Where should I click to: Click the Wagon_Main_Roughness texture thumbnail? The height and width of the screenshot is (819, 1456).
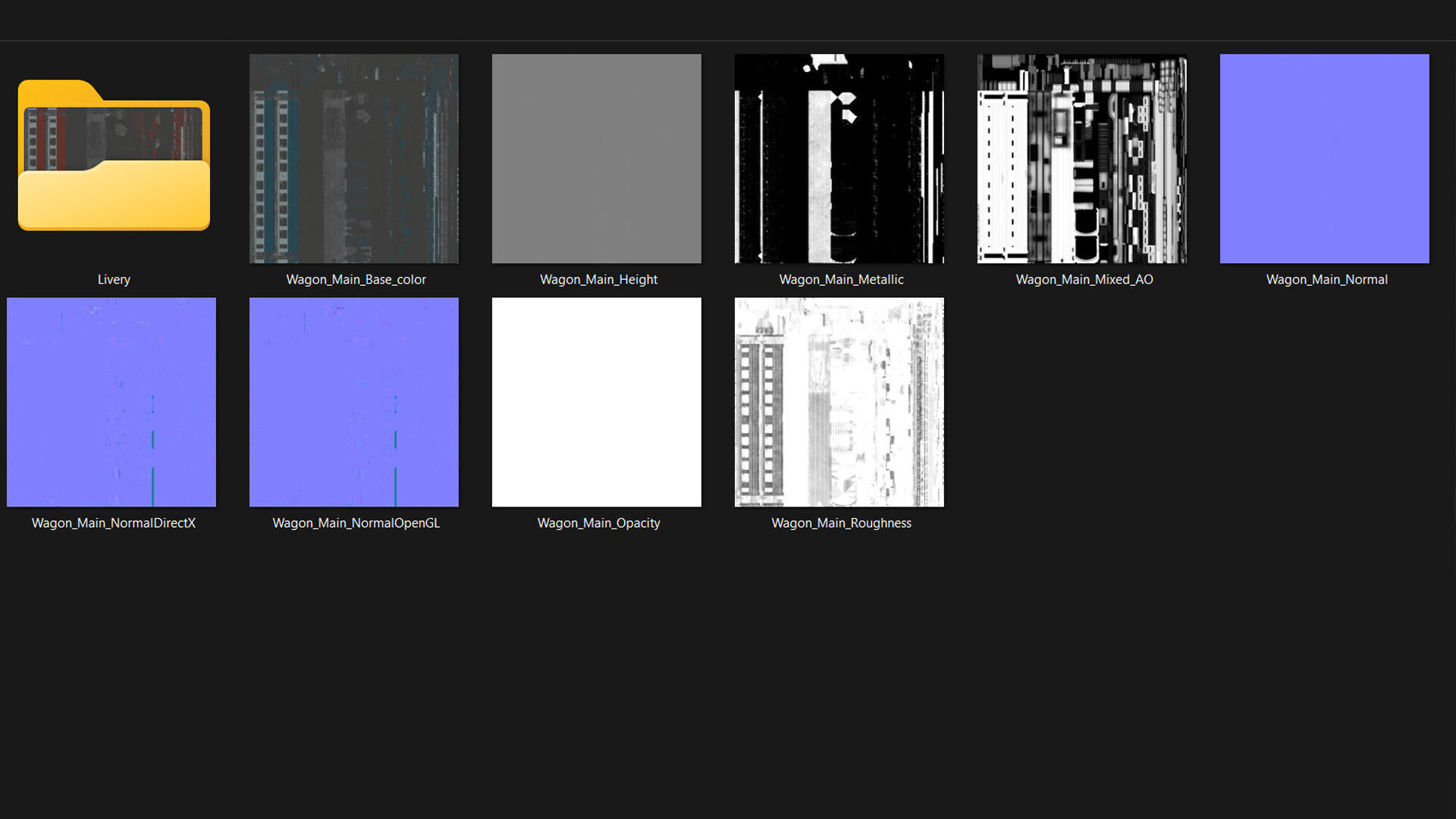(x=839, y=402)
